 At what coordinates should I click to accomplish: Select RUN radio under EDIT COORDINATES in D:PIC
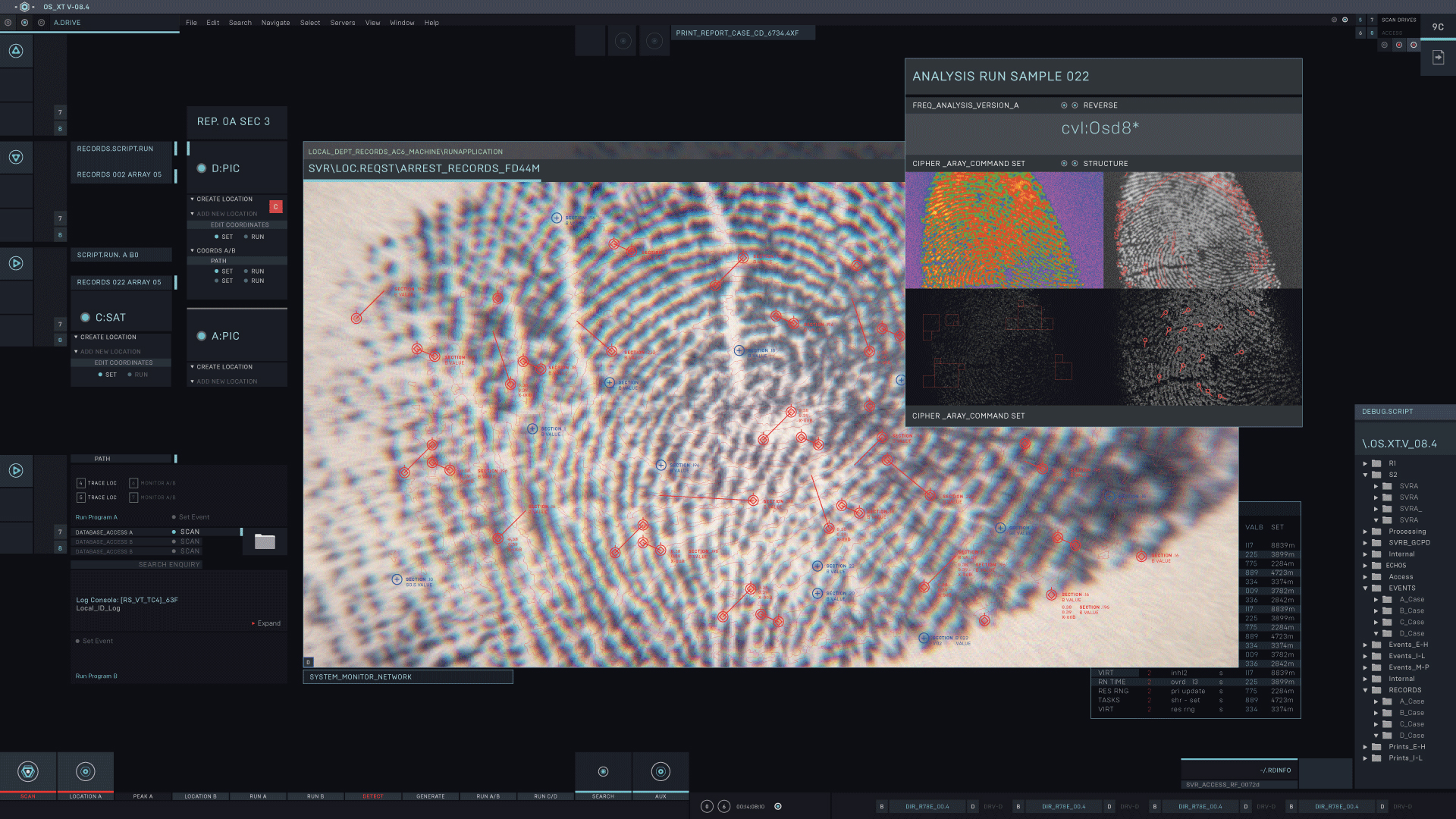pos(246,237)
